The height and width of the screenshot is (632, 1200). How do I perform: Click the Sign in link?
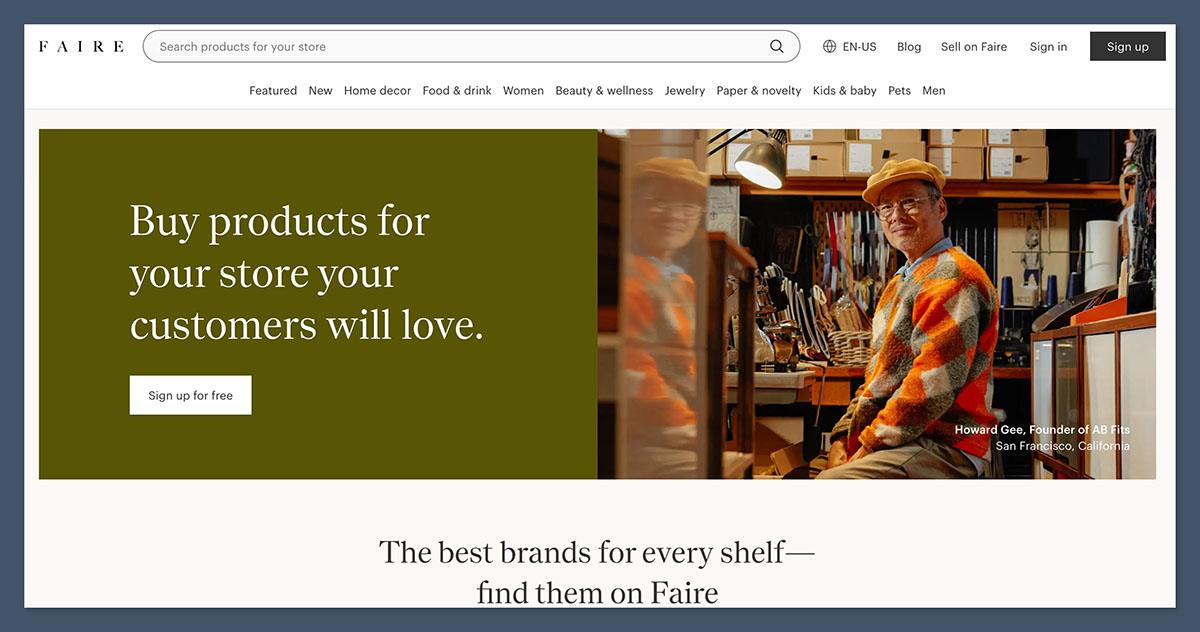pos(1048,47)
